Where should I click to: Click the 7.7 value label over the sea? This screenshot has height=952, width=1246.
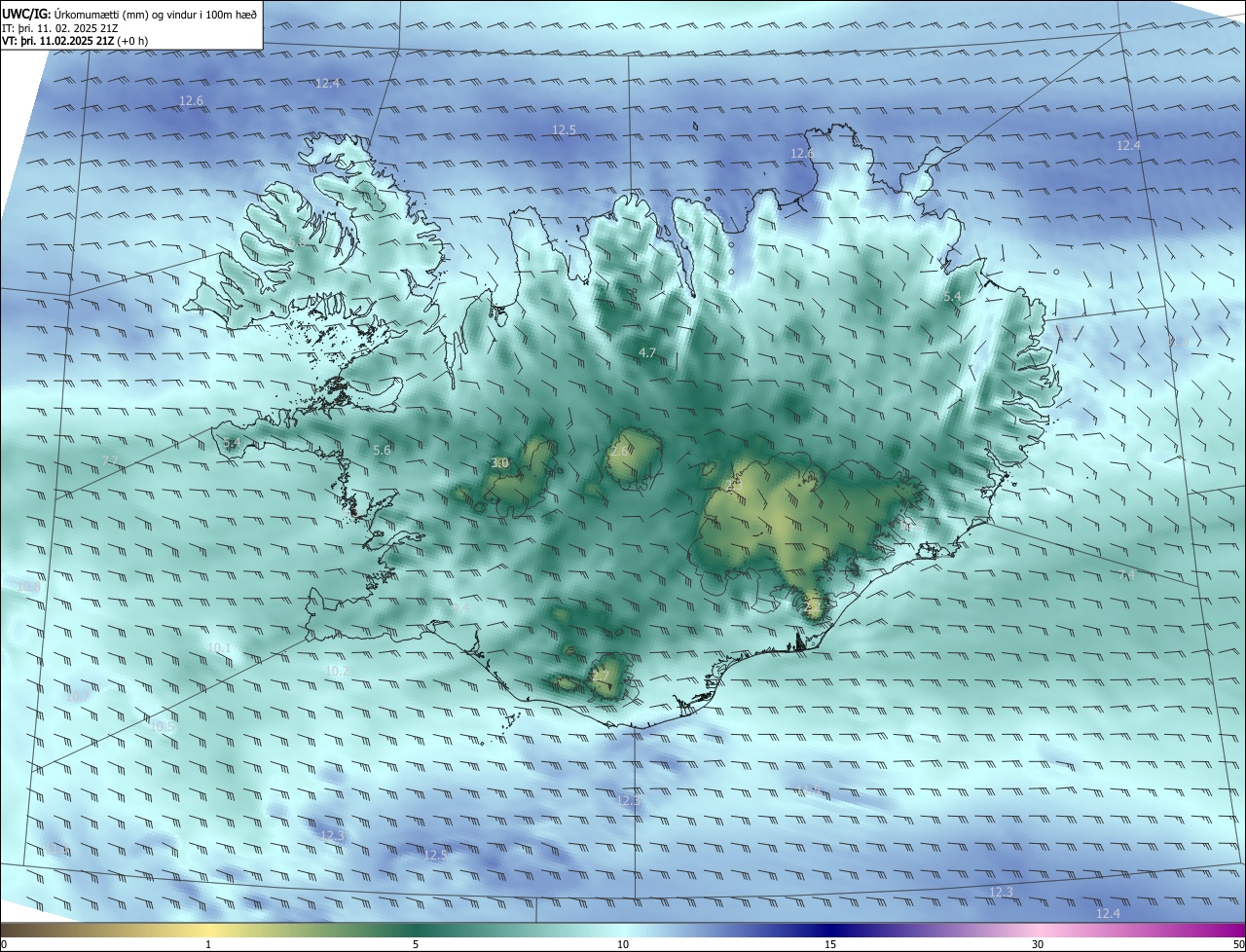point(110,460)
